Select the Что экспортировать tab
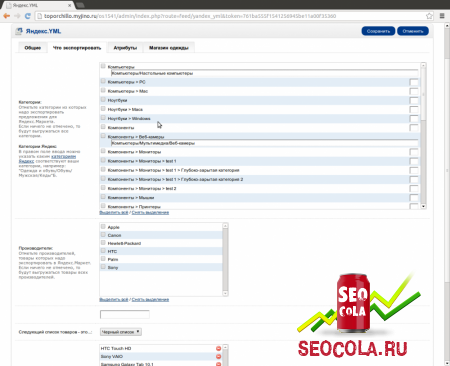Image resolution: width=450 pixels, height=366 pixels. pos(77,48)
